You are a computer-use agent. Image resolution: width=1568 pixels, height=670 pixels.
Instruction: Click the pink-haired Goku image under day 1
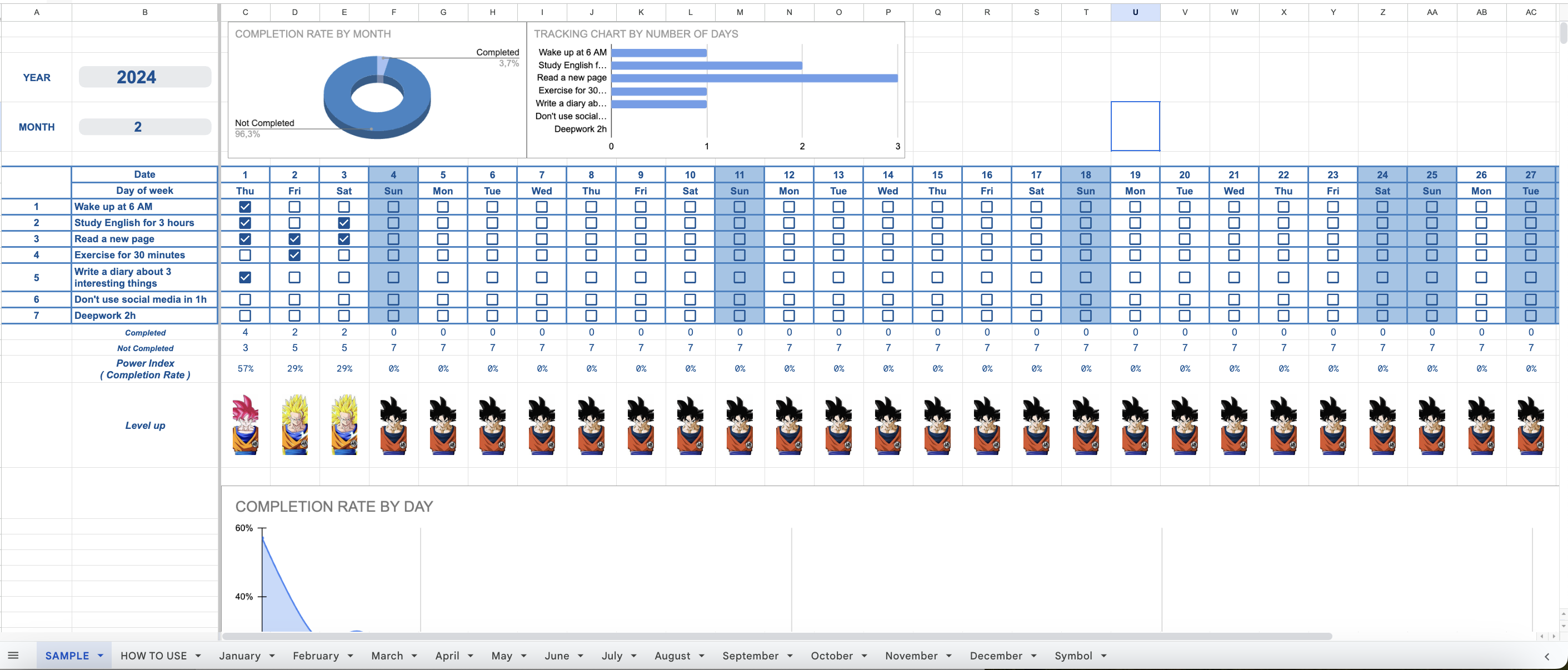tap(245, 426)
